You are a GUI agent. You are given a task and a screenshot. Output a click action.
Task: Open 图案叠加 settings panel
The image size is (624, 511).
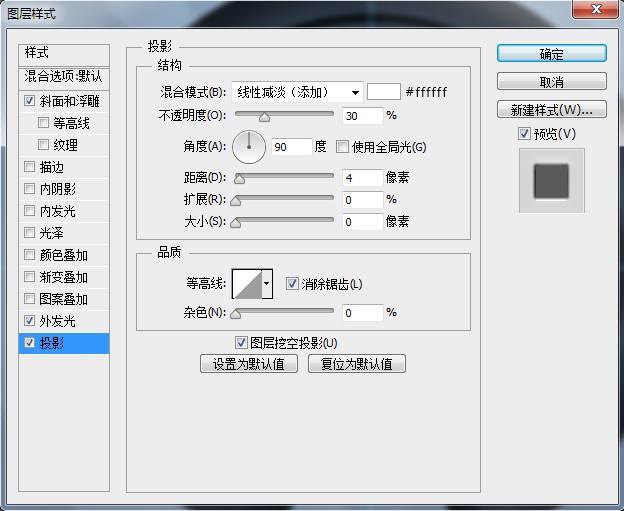tap(63, 299)
